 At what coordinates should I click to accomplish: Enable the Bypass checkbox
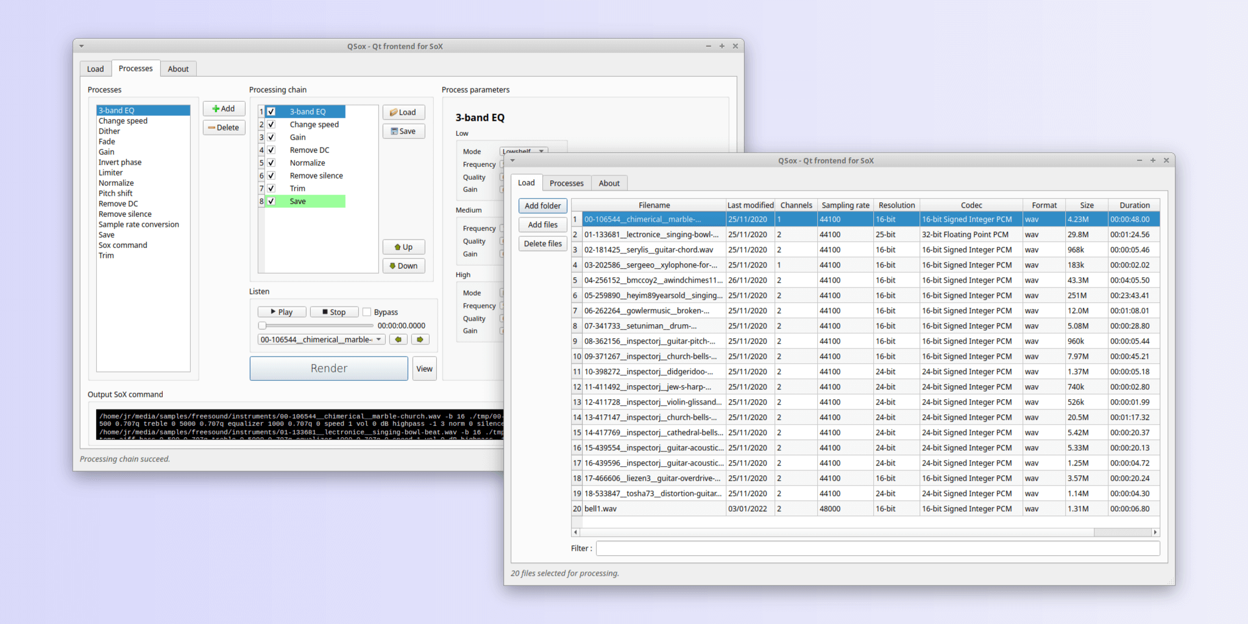point(367,312)
